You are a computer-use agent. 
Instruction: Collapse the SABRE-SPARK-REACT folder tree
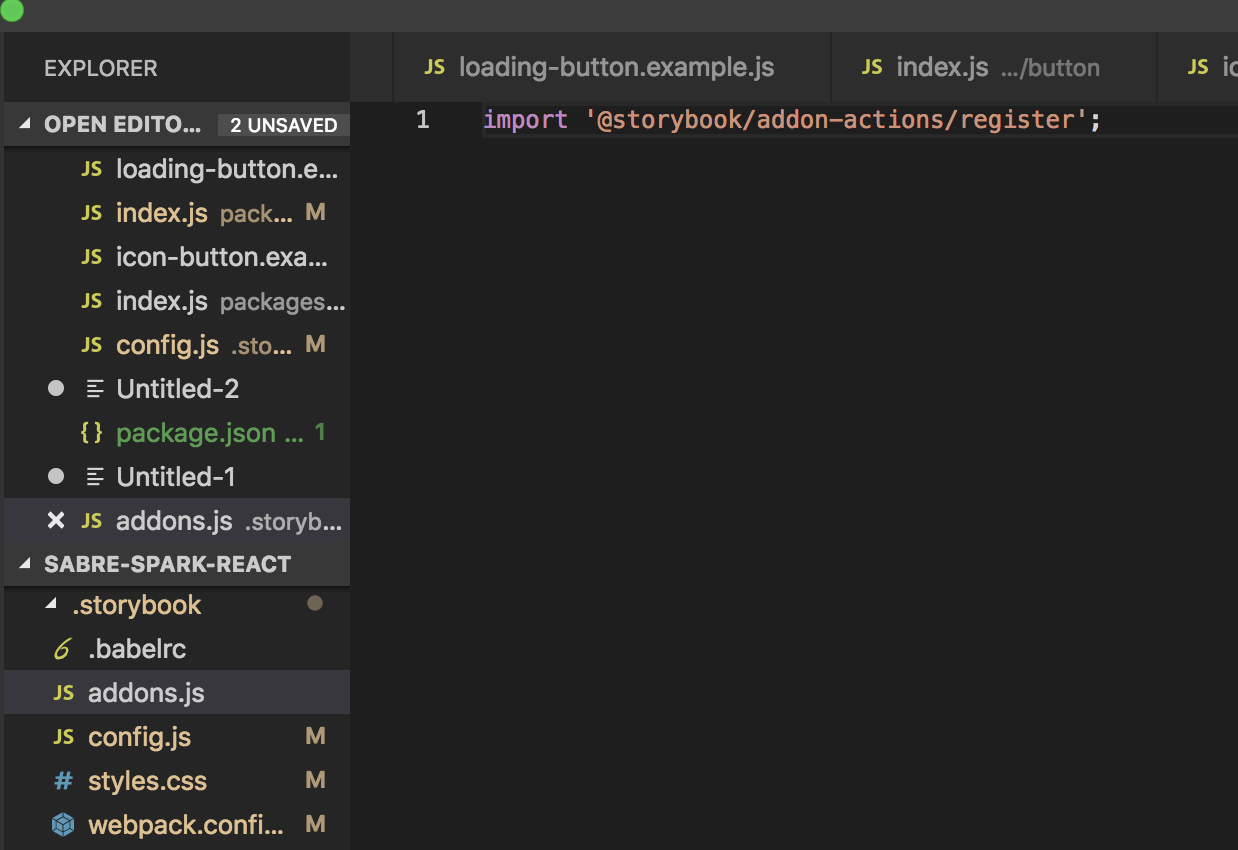pyautogui.click(x=25, y=563)
